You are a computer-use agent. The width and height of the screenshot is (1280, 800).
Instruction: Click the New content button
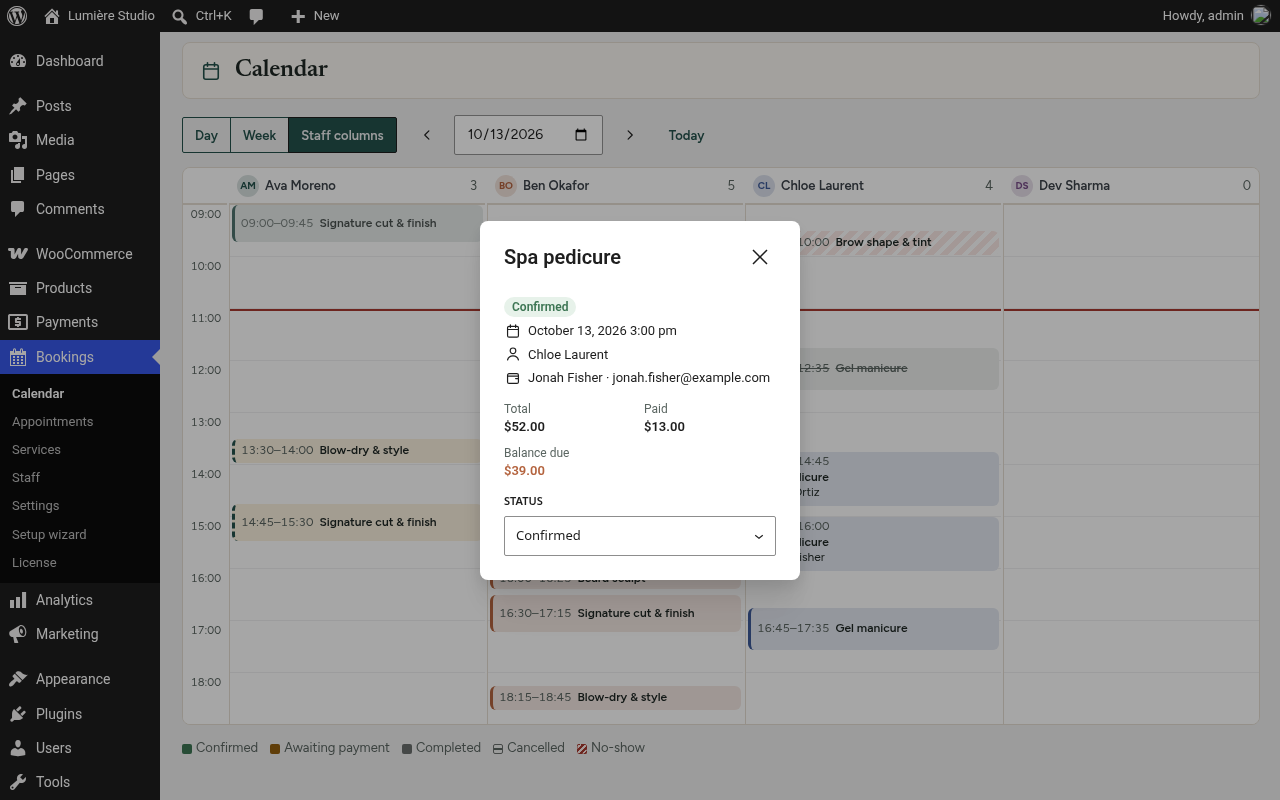tap(315, 16)
